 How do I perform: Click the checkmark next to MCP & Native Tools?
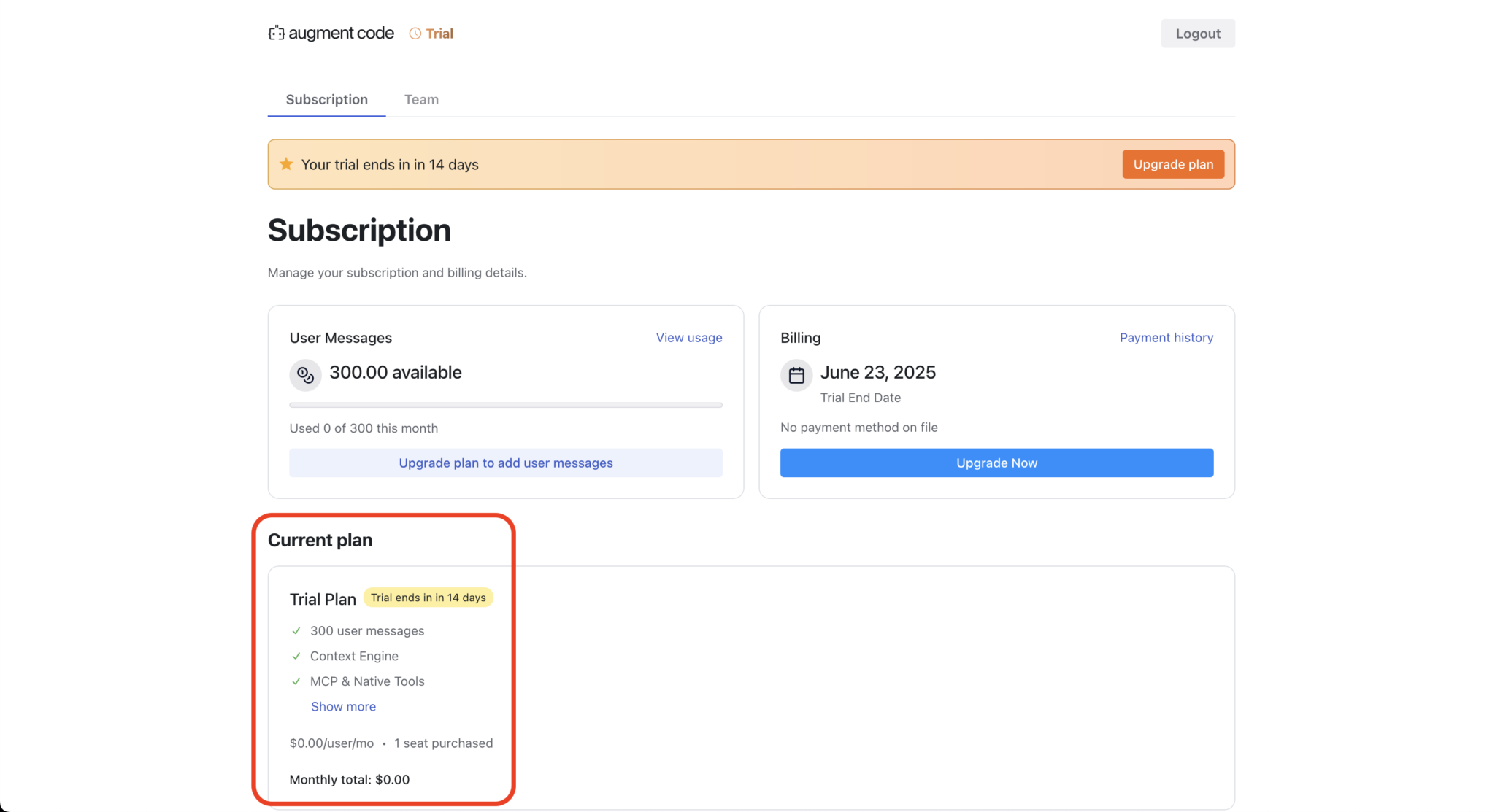[296, 681]
